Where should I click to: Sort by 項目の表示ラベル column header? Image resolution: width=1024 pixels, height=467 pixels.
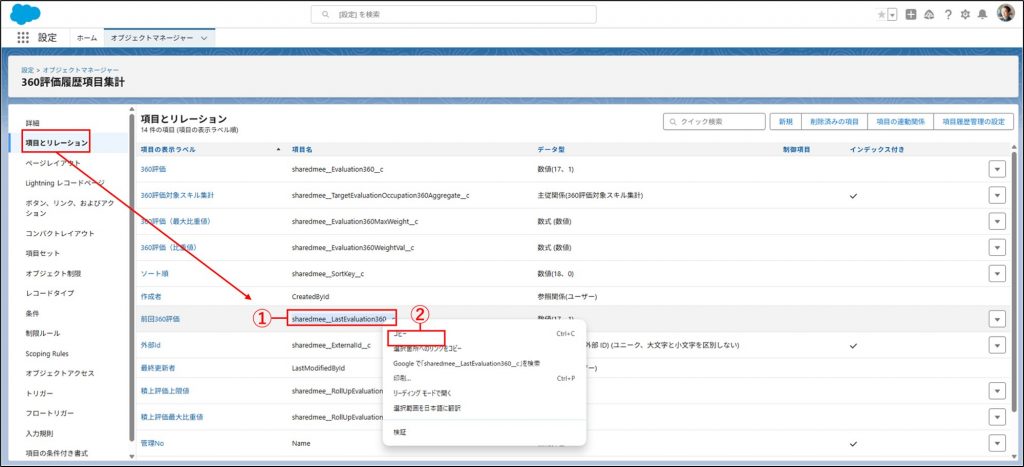(168, 149)
